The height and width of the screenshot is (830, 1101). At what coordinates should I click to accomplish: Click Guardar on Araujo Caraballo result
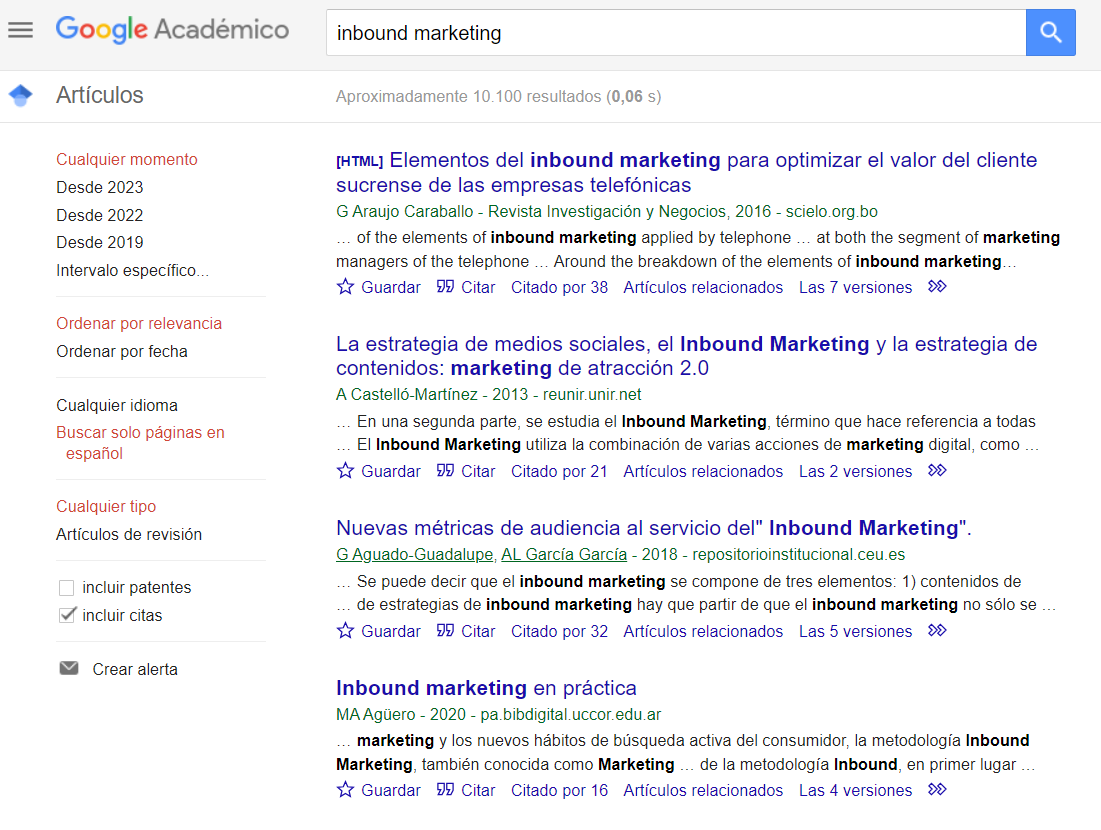coord(390,287)
